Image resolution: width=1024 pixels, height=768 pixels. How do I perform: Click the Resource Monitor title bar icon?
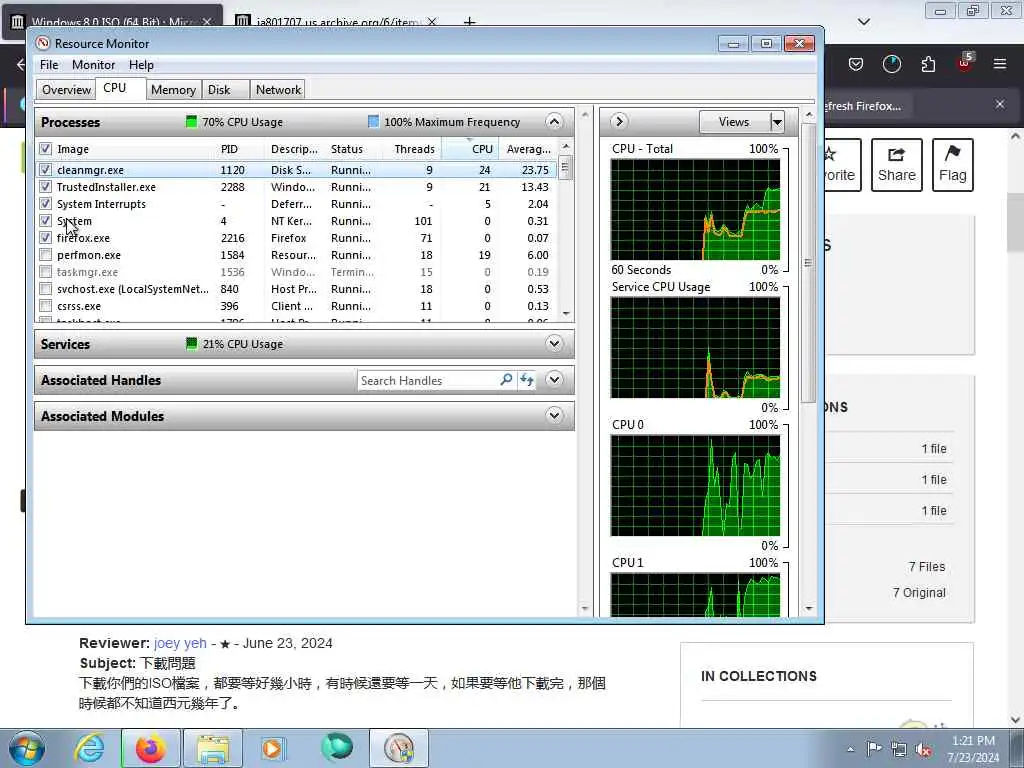[43, 44]
